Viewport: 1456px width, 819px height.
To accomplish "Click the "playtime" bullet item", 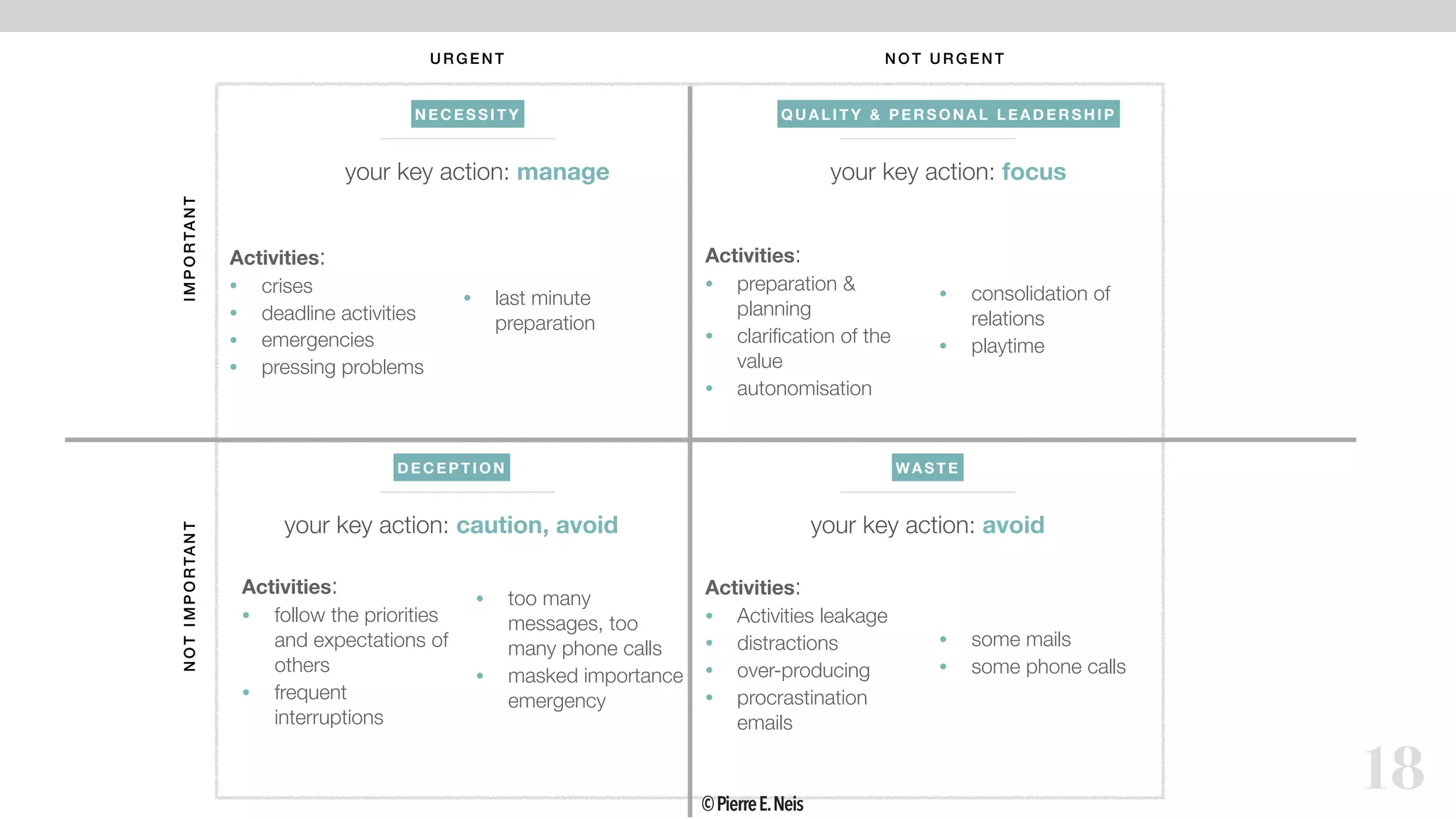I will coord(1007,346).
